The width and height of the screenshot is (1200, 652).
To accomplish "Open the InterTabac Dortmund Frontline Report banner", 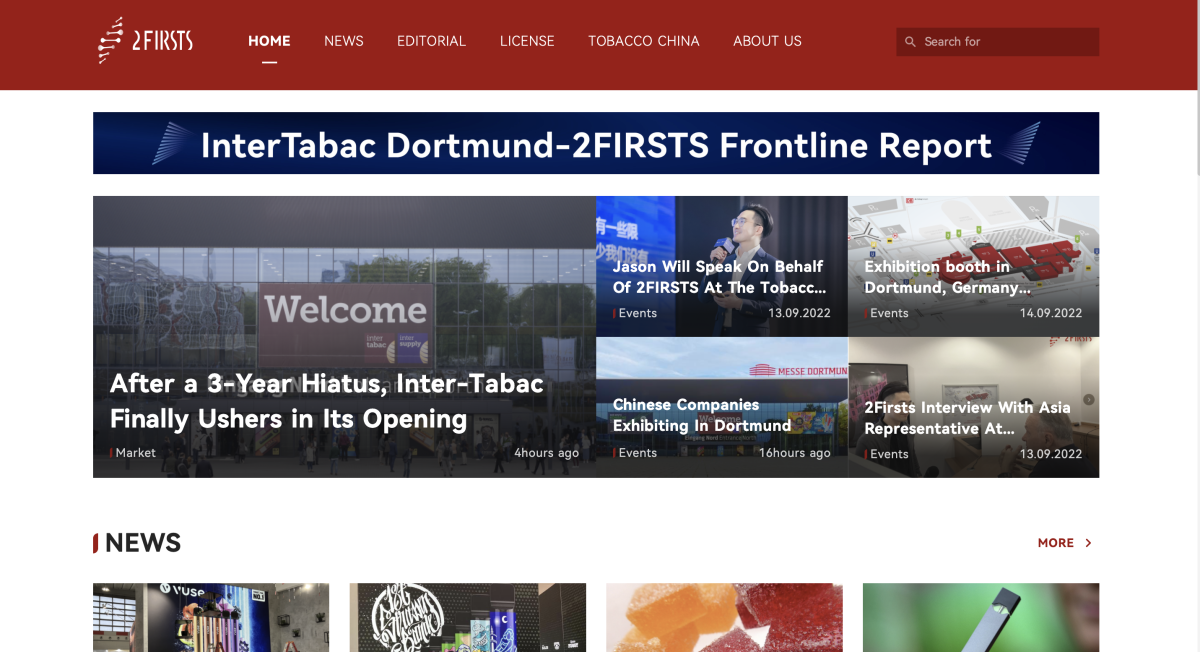I will pos(596,144).
